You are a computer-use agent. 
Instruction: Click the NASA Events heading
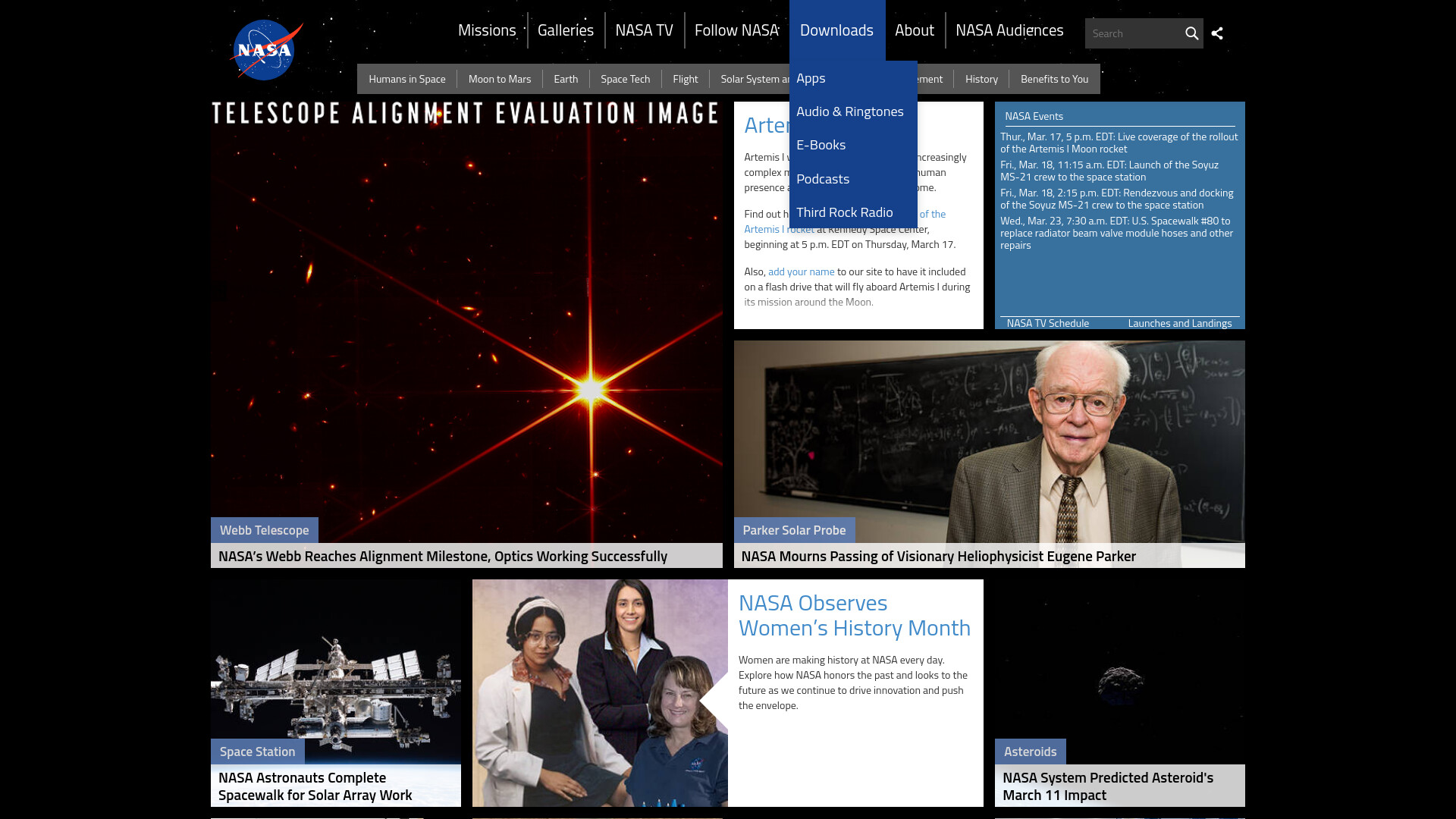1034,116
